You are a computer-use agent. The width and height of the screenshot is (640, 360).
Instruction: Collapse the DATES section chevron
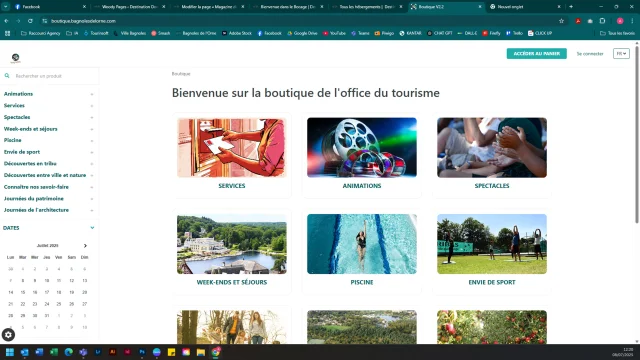92,228
